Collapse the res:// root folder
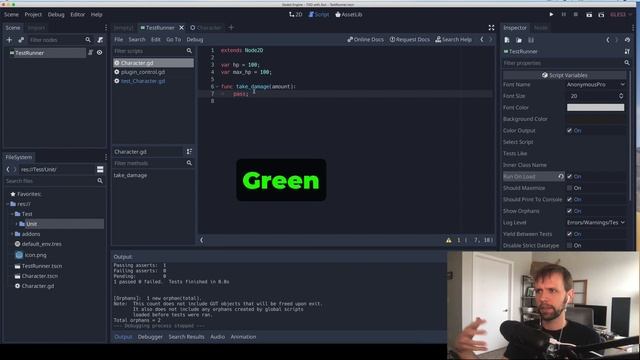The height and width of the screenshot is (360, 640). [8, 204]
